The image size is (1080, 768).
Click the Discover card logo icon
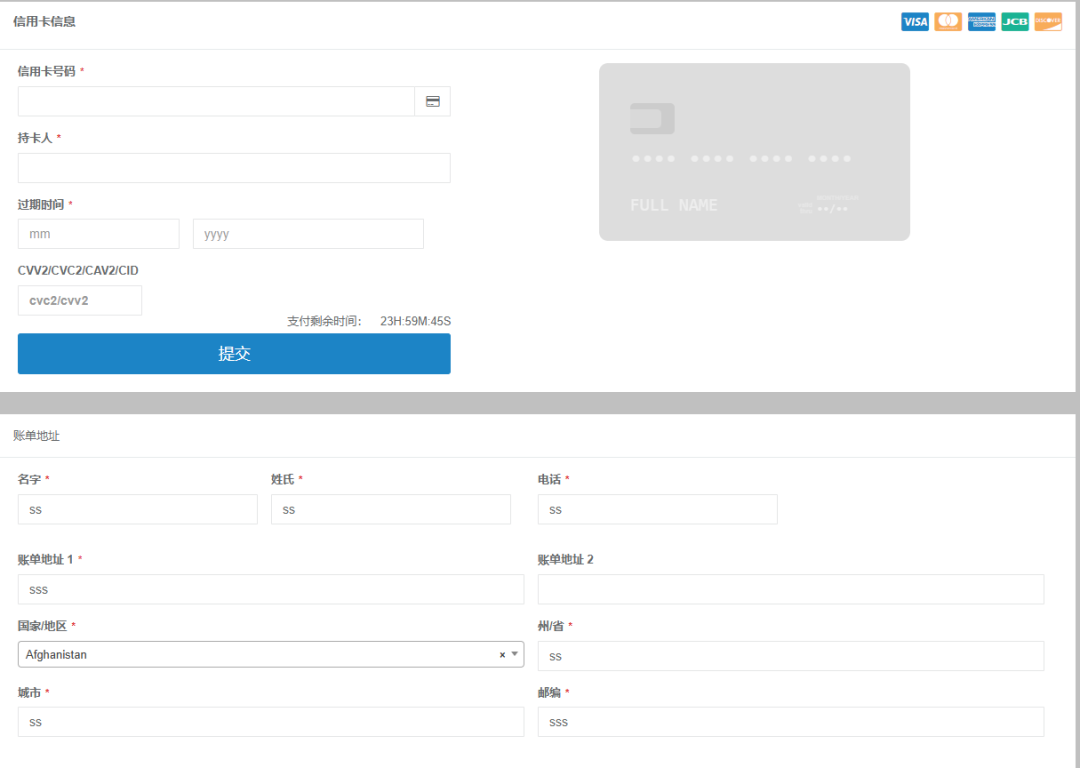point(1048,22)
